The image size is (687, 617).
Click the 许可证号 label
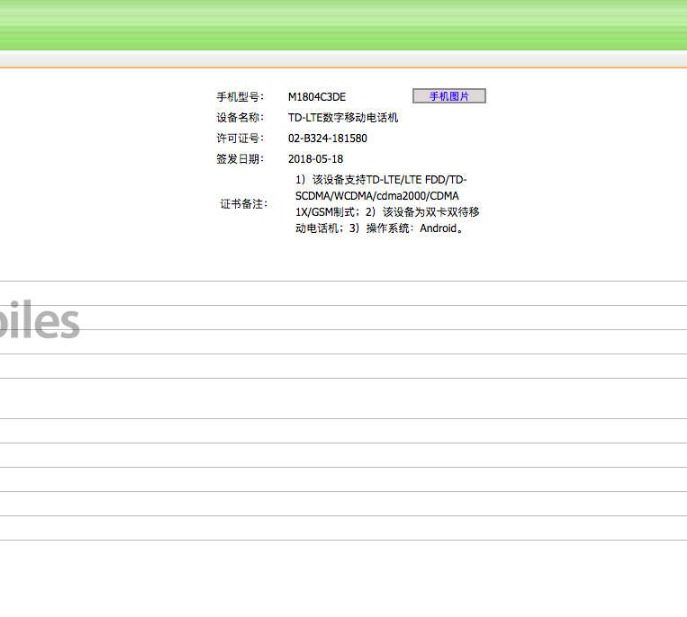click(240, 138)
